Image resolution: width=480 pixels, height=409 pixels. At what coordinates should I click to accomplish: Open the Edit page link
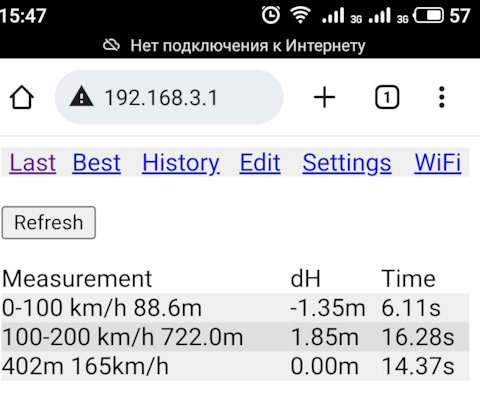260,163
